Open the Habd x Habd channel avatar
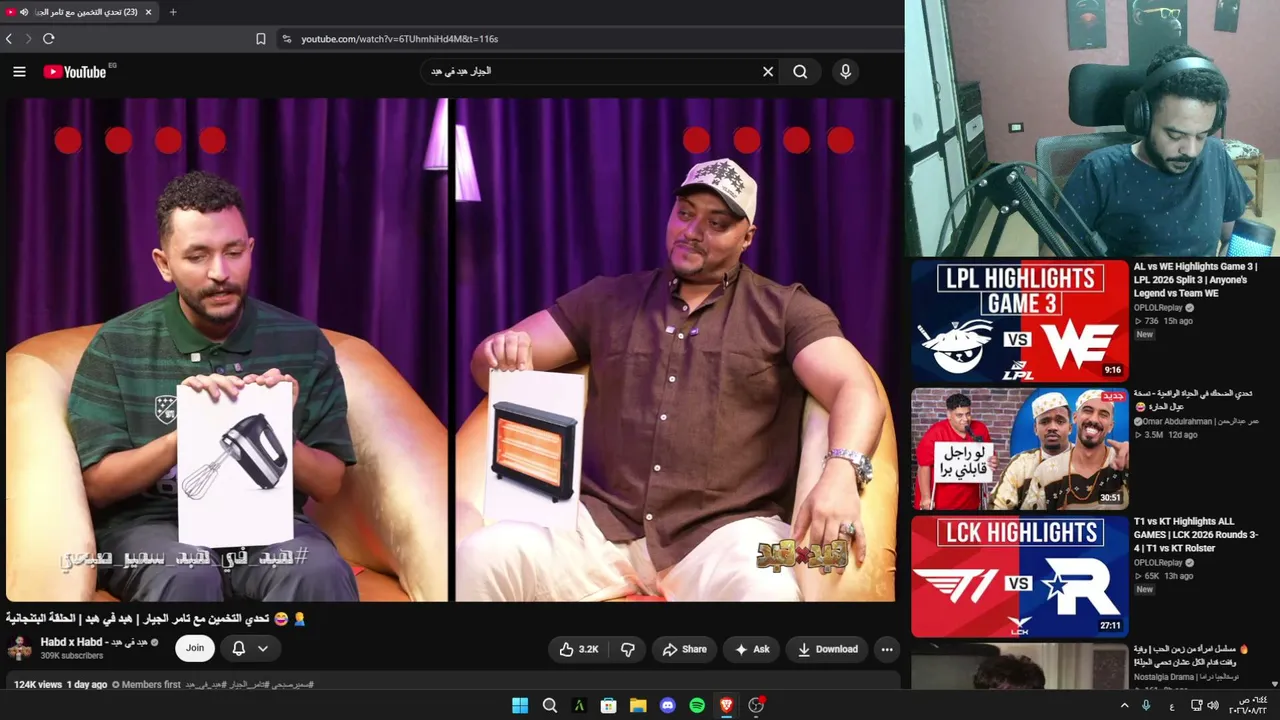This screenshot has height=720, width=1280. click(19, 648)
